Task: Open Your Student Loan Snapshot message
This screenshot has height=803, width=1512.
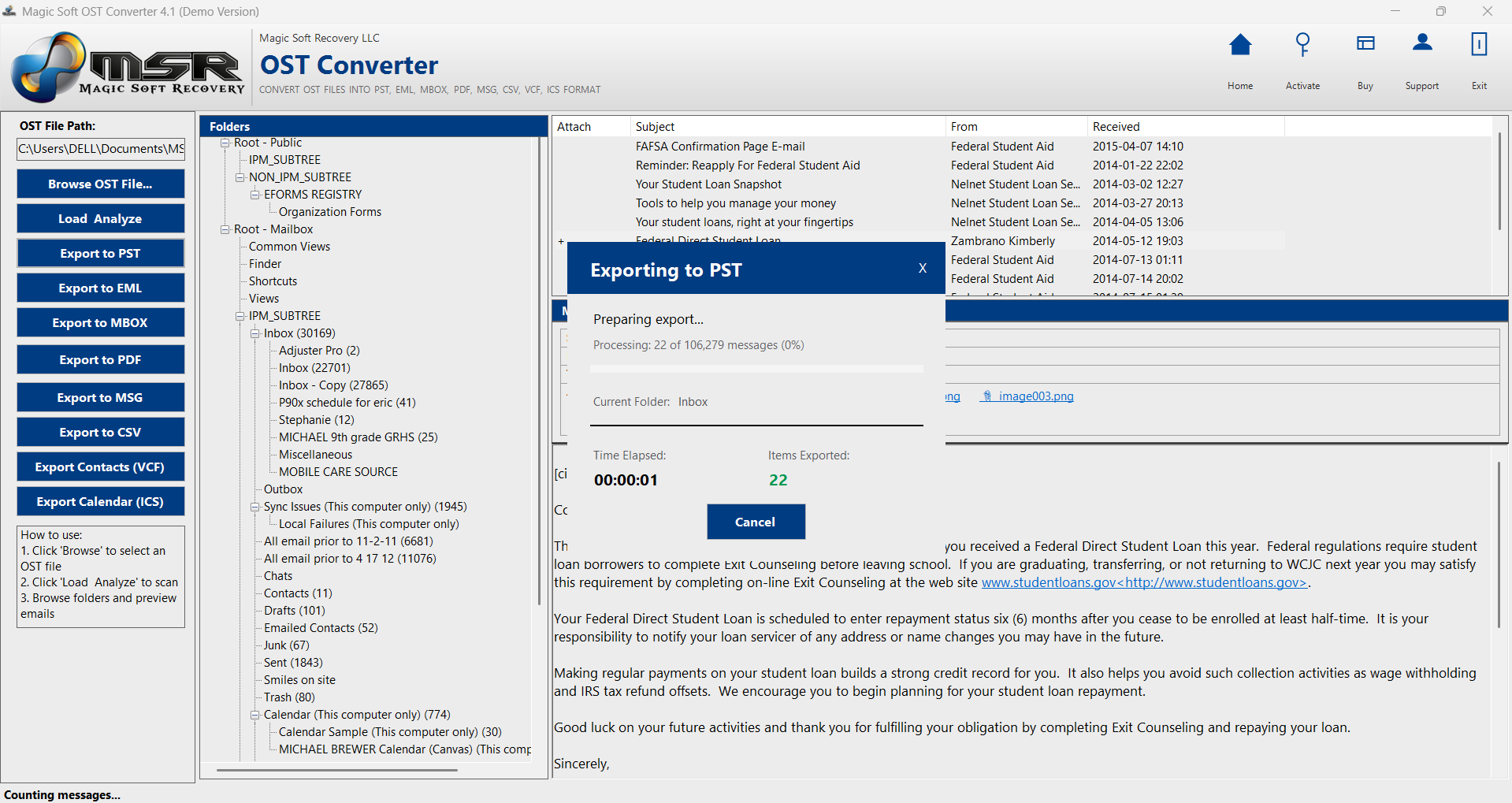Action: click(x=708, y=184)
